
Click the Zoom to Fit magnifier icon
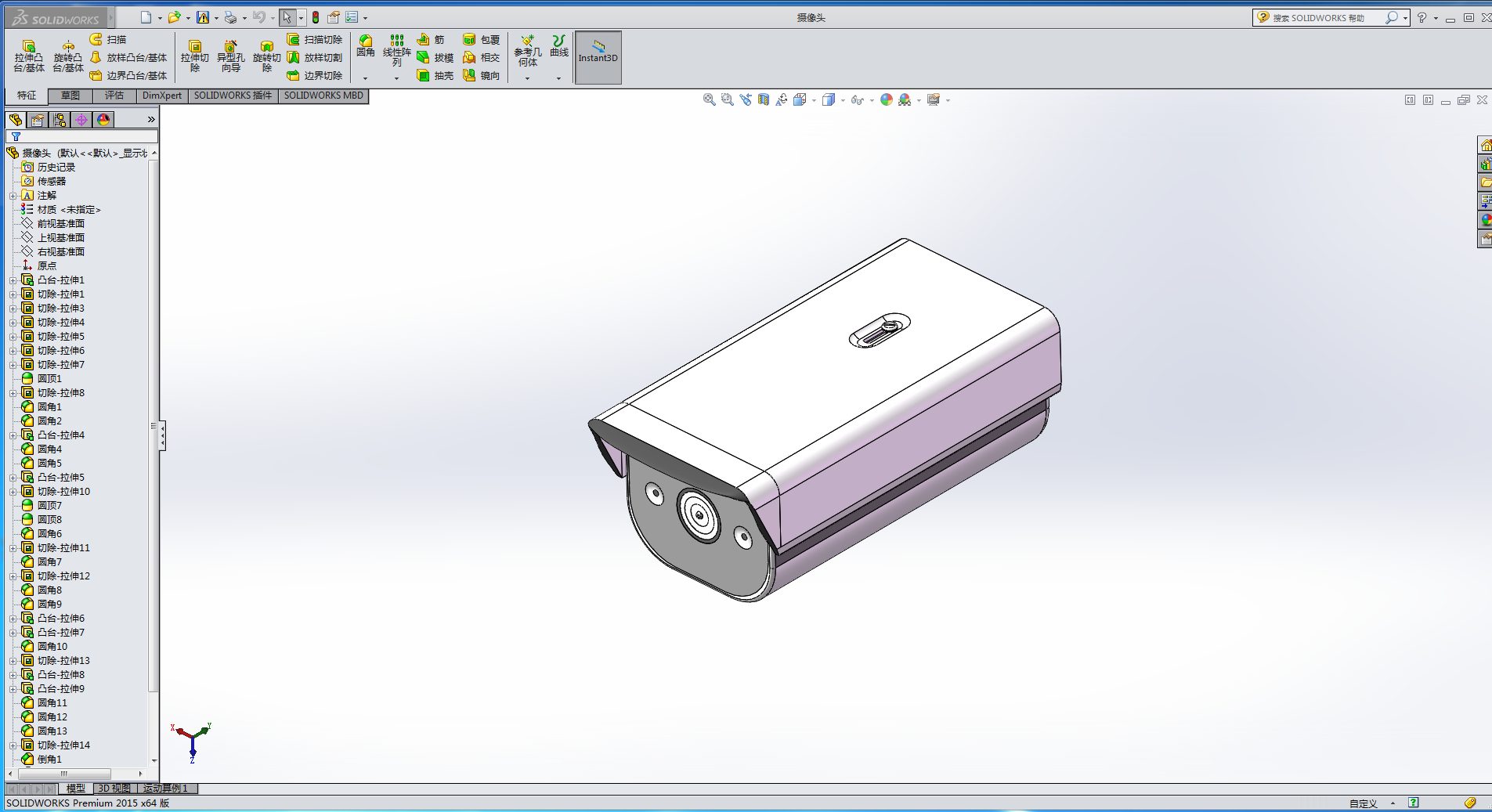point(709,99)
